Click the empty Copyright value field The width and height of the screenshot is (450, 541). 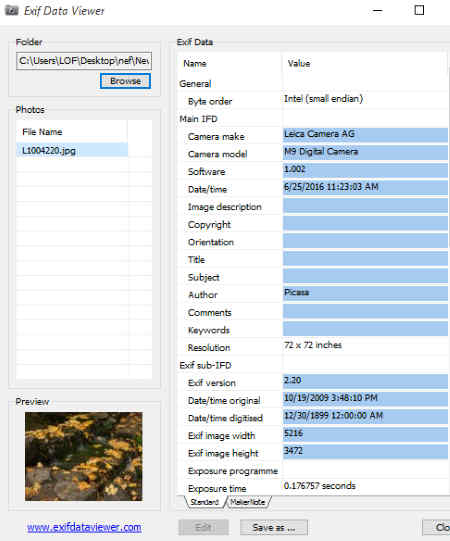tap(365, 223)
